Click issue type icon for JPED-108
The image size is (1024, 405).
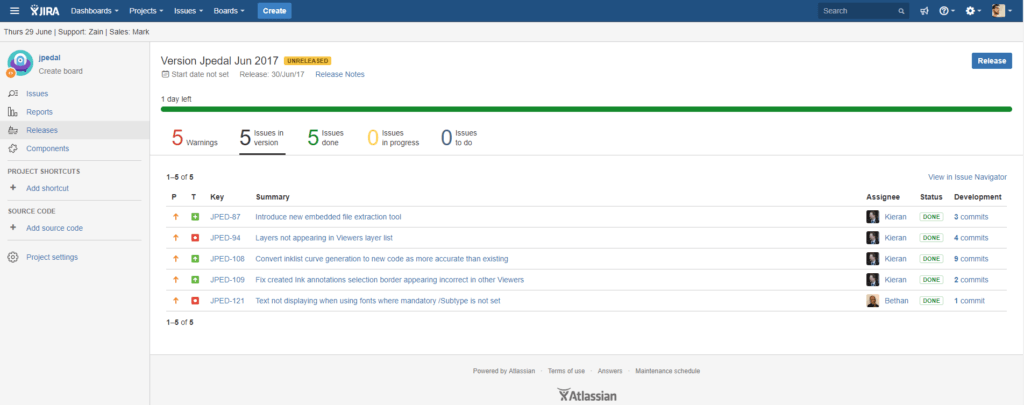(195, 259)
